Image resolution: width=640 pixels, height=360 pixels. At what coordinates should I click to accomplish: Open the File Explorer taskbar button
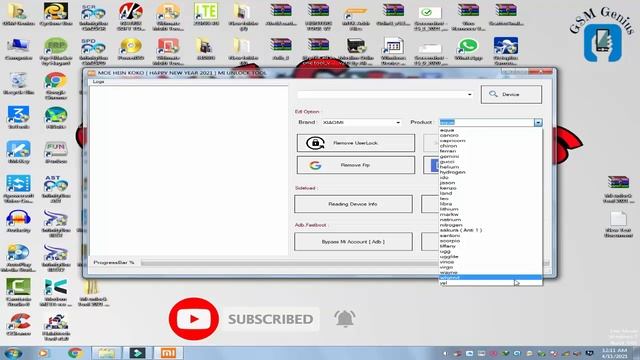[106, 353]
